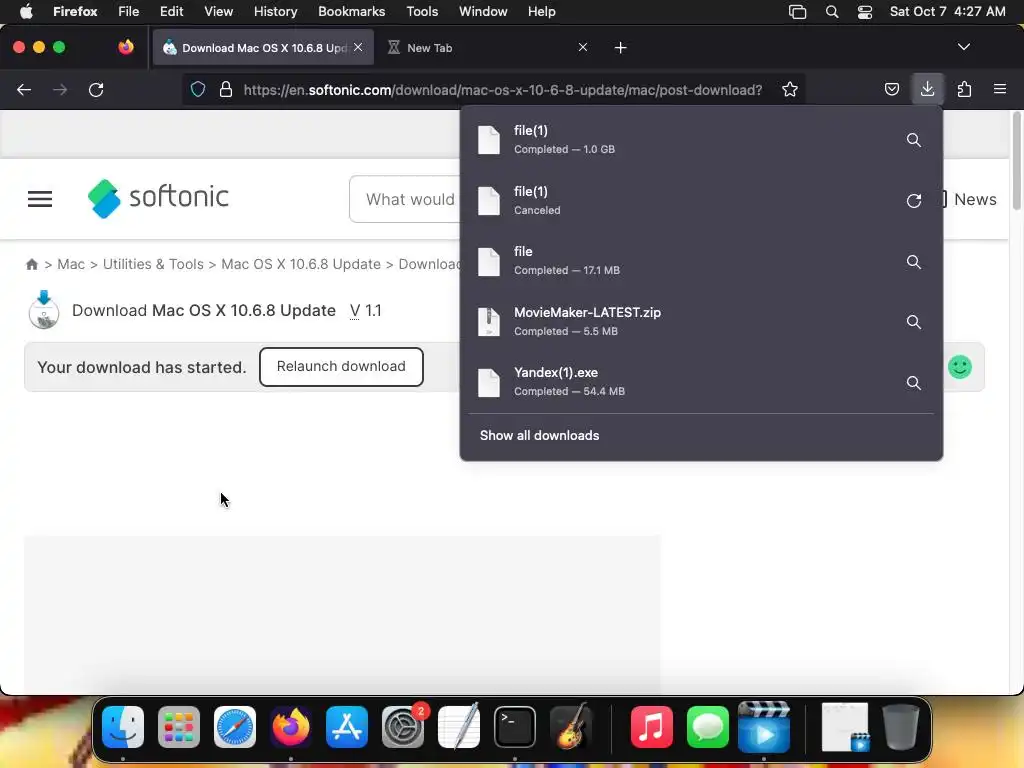Click the Softonic search field
The width and height of the screenshot is (1024, 768).
coord(405,199)
